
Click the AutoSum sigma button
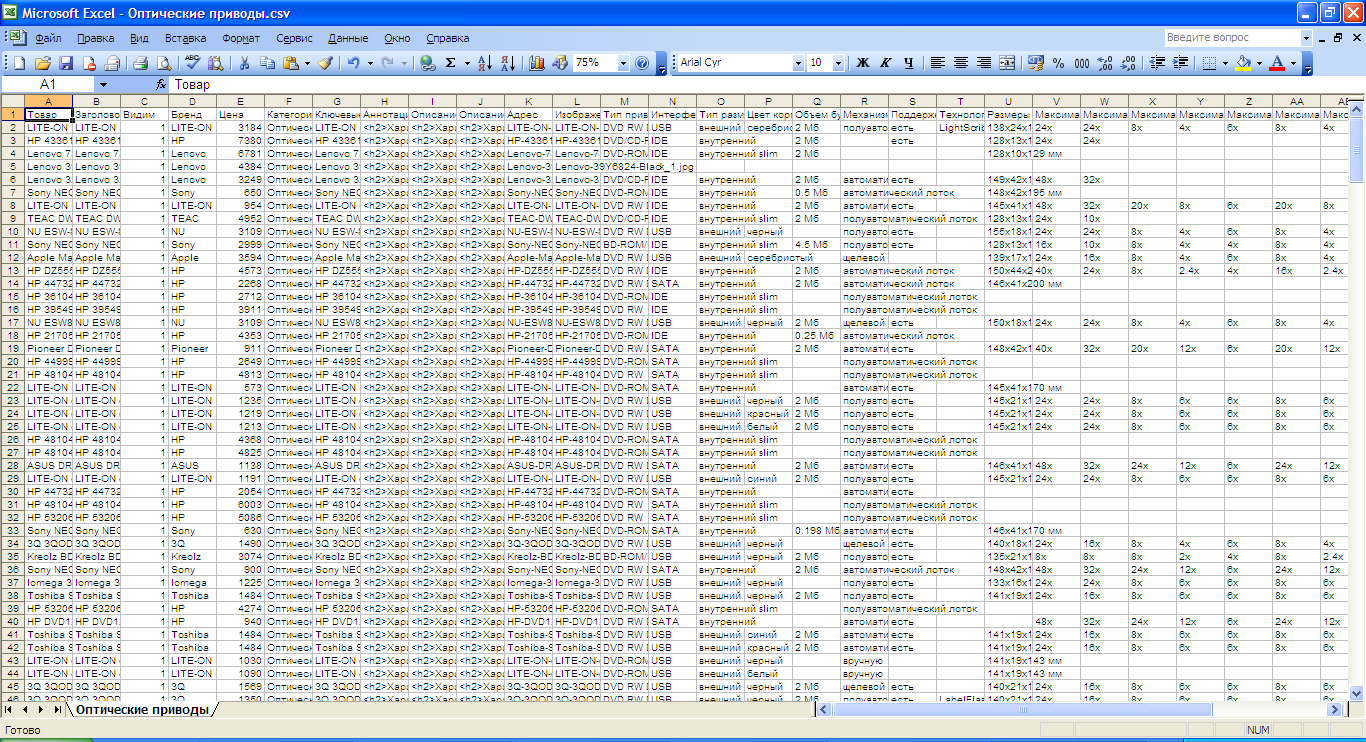451,63
